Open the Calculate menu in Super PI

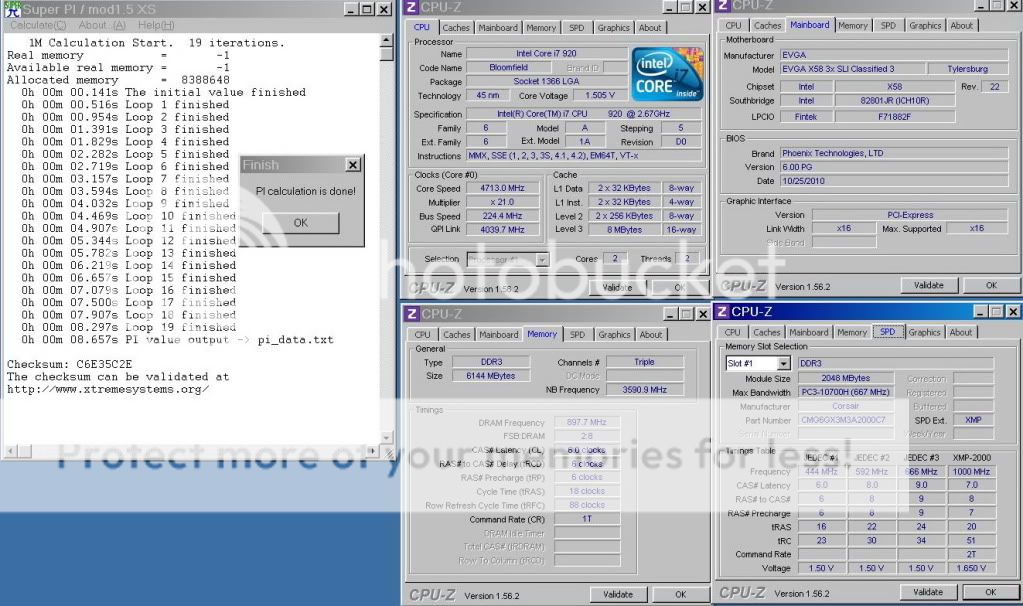(x=37, y=25)
